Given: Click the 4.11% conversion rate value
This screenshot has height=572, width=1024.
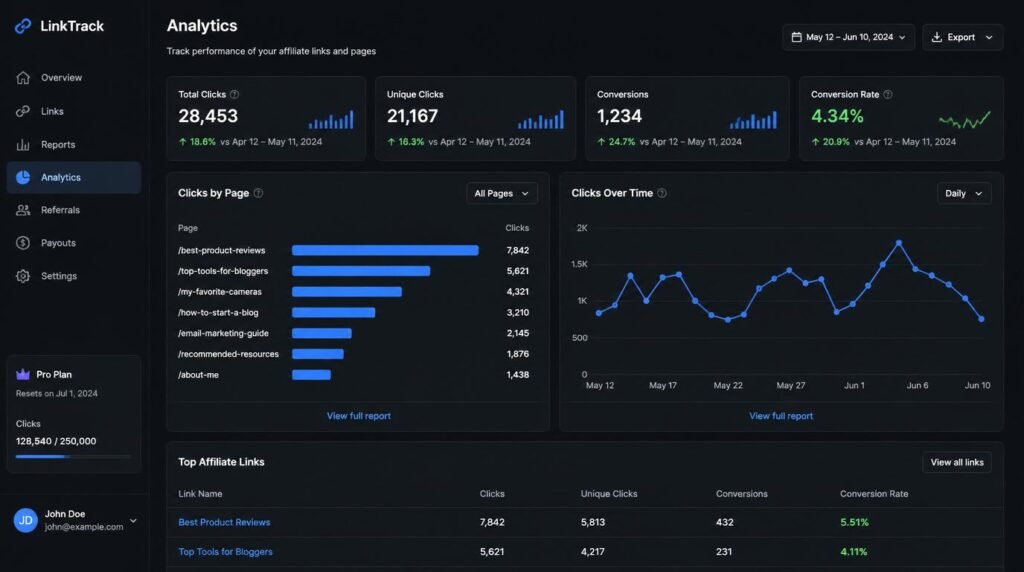Looking at the screenshot, I should (854, 552).
